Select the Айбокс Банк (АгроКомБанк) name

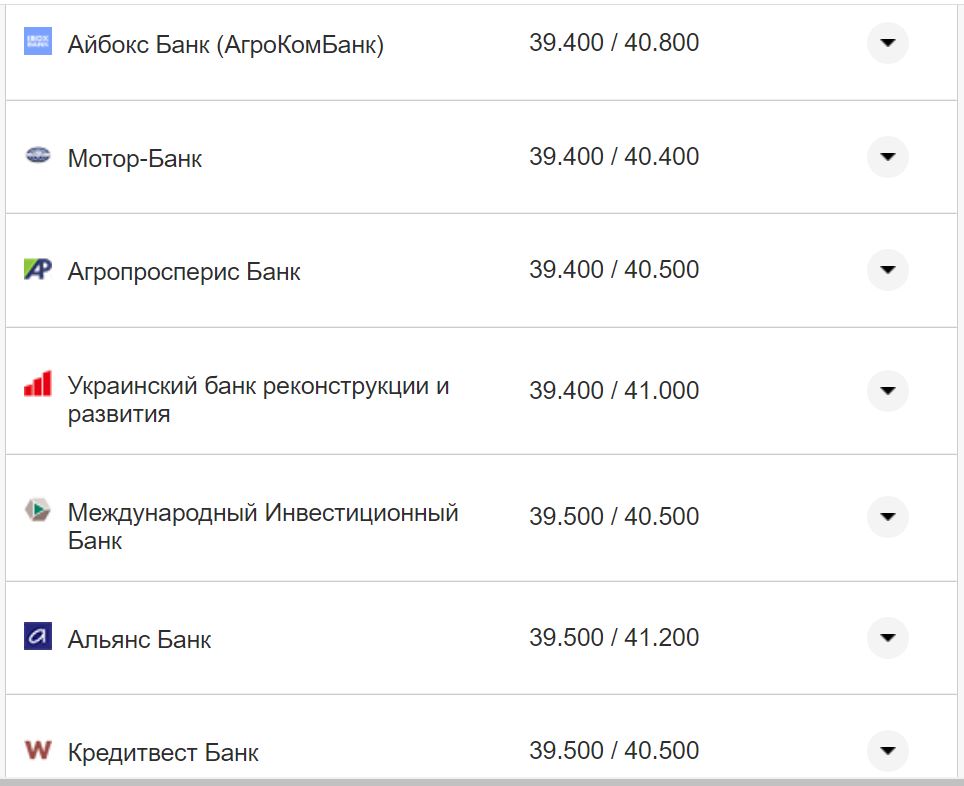click(x=226, y=43)
